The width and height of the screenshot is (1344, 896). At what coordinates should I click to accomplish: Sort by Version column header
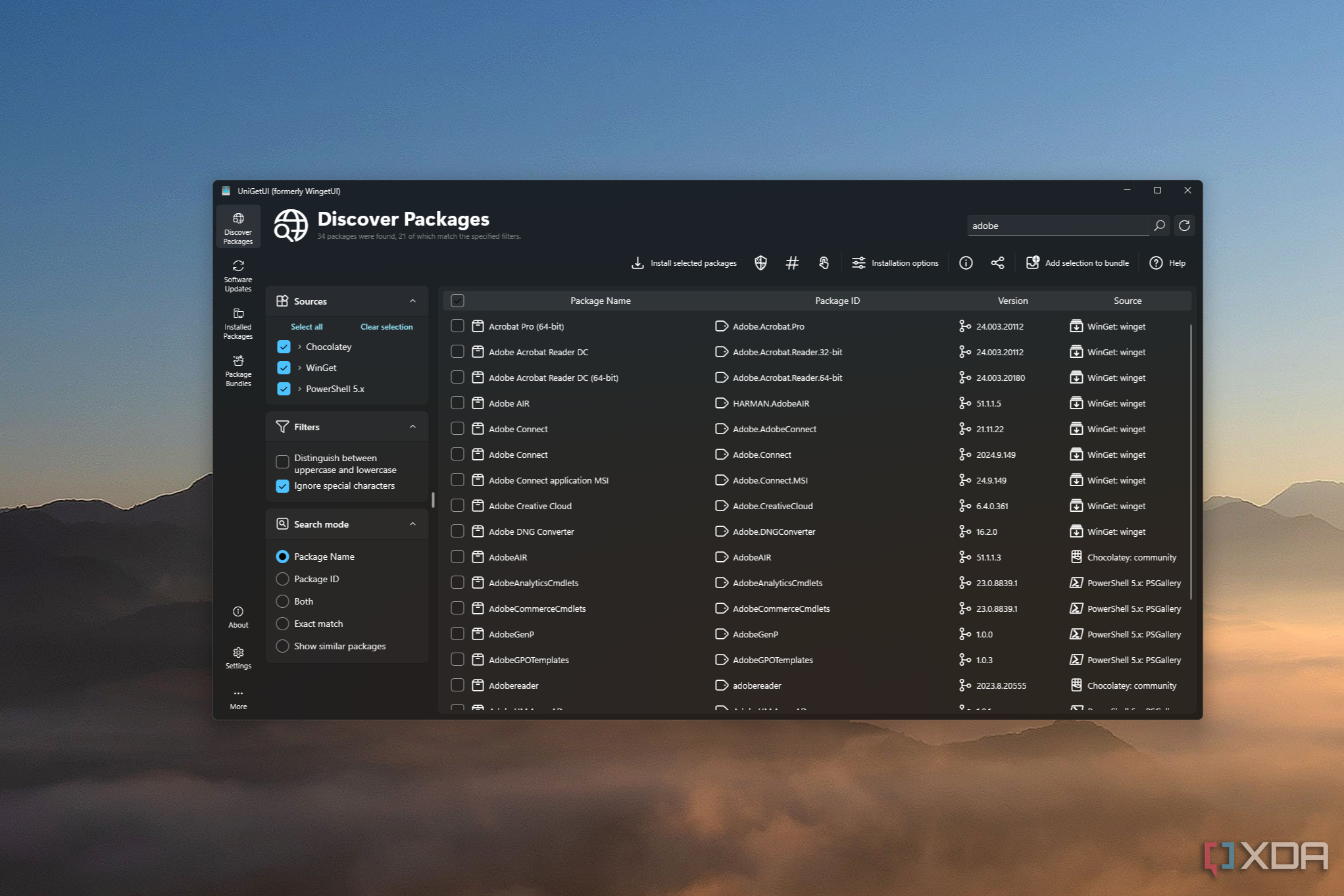point(1012,301)
